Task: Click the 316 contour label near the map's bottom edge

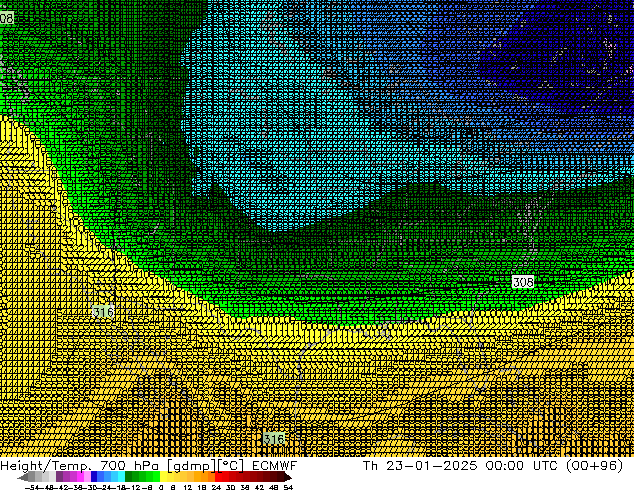Action: (274, 439)
